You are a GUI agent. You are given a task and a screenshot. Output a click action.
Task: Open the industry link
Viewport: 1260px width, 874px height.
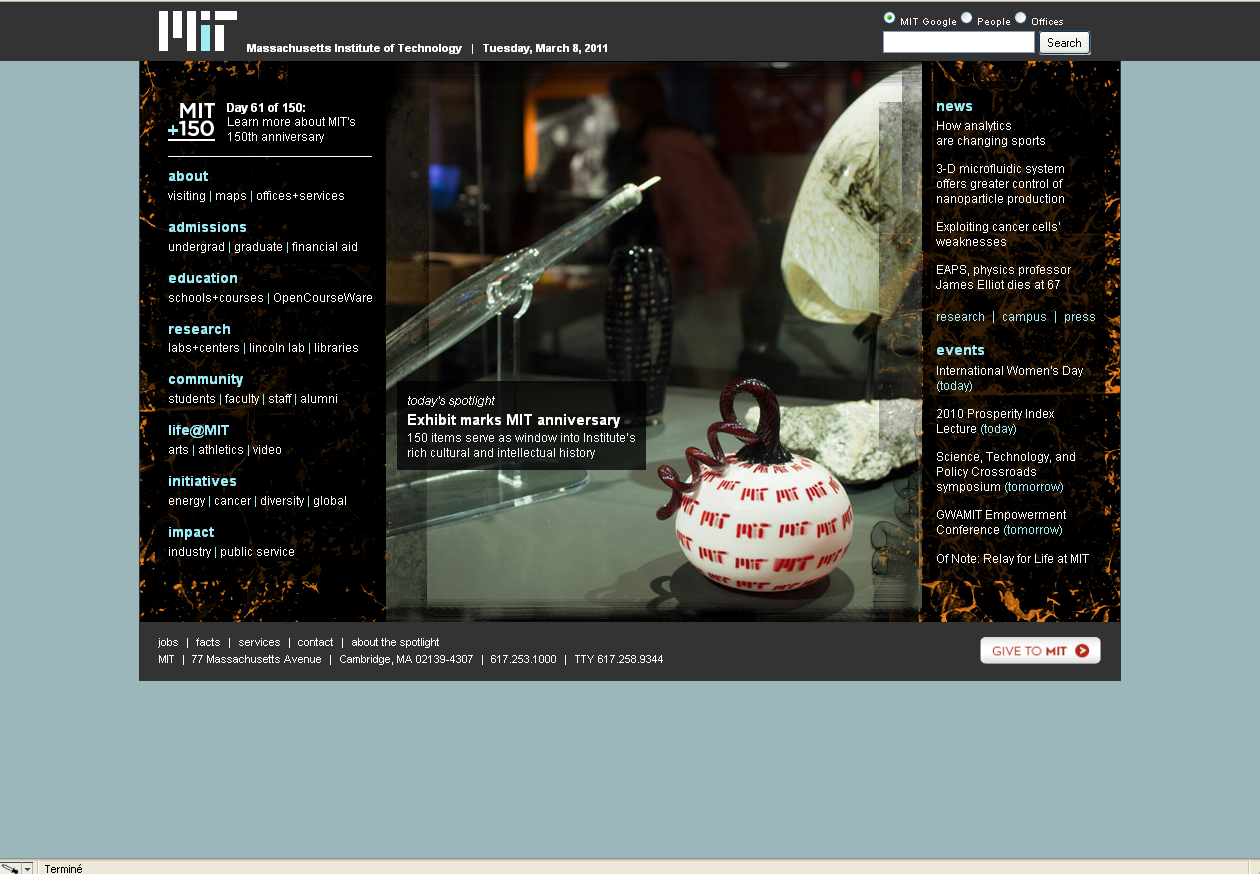(x=190, y=552)
